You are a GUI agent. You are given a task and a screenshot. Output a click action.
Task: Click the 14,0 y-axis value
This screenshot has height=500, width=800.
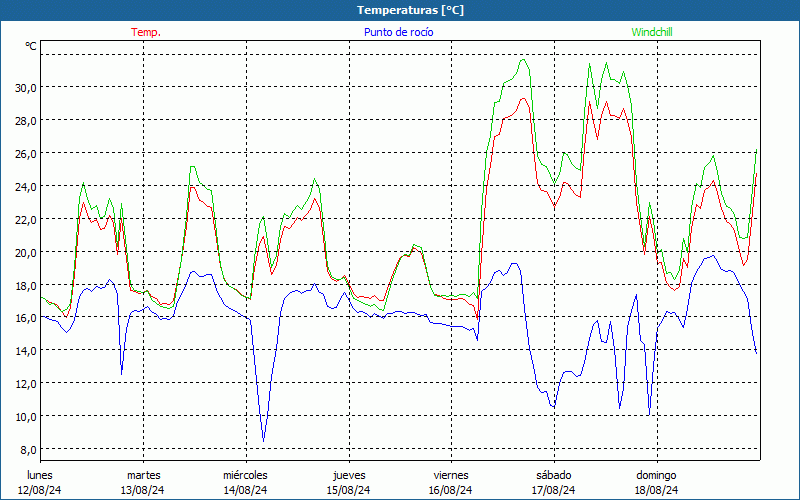tap(26, 351)
